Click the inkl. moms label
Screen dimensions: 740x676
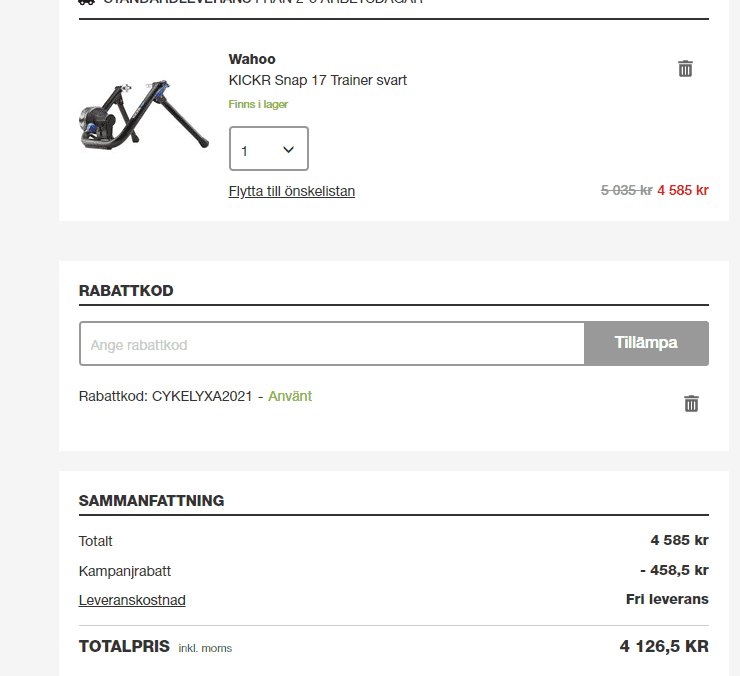click(205, 648)
